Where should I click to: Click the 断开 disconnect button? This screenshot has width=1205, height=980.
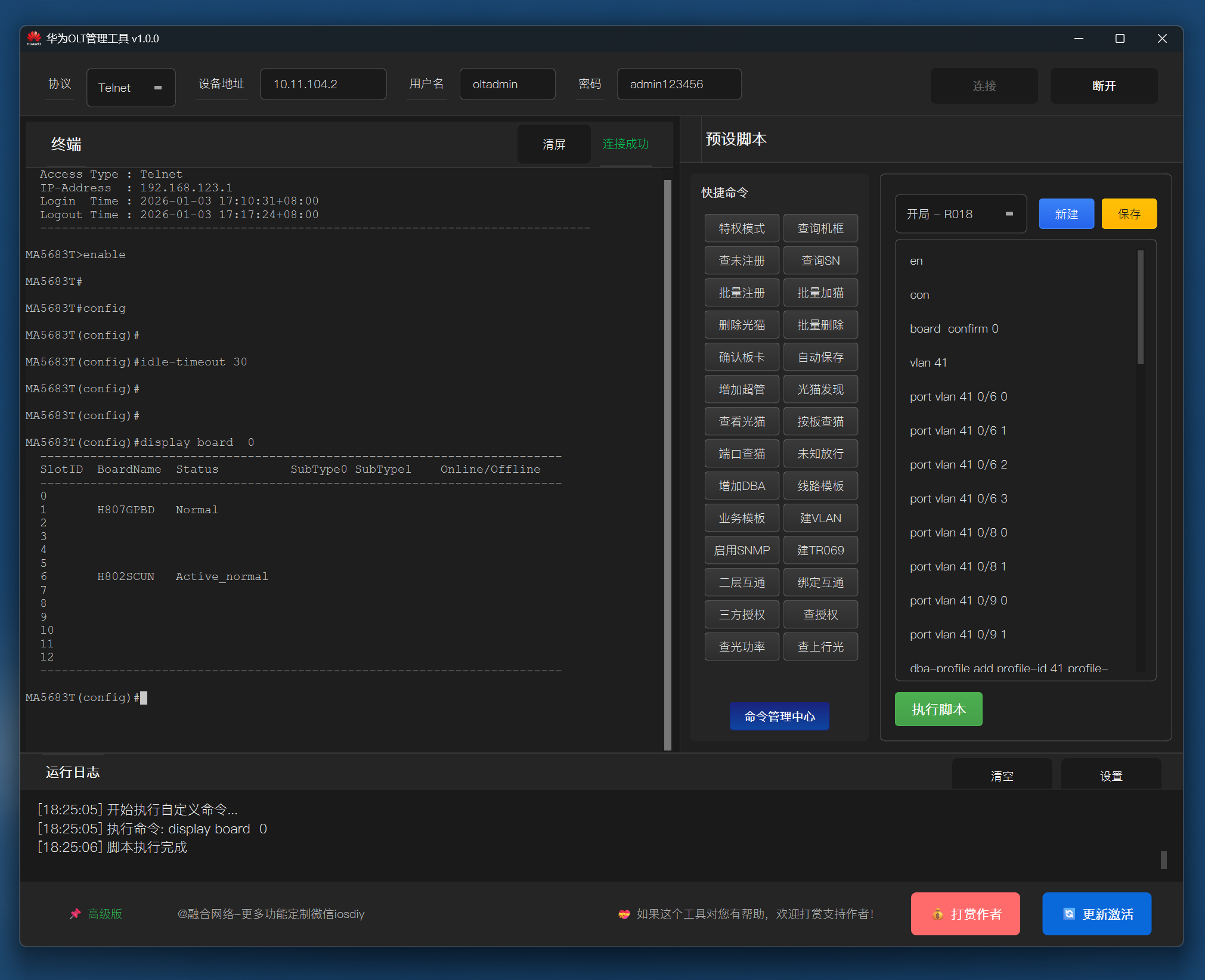pos(1104,86)
